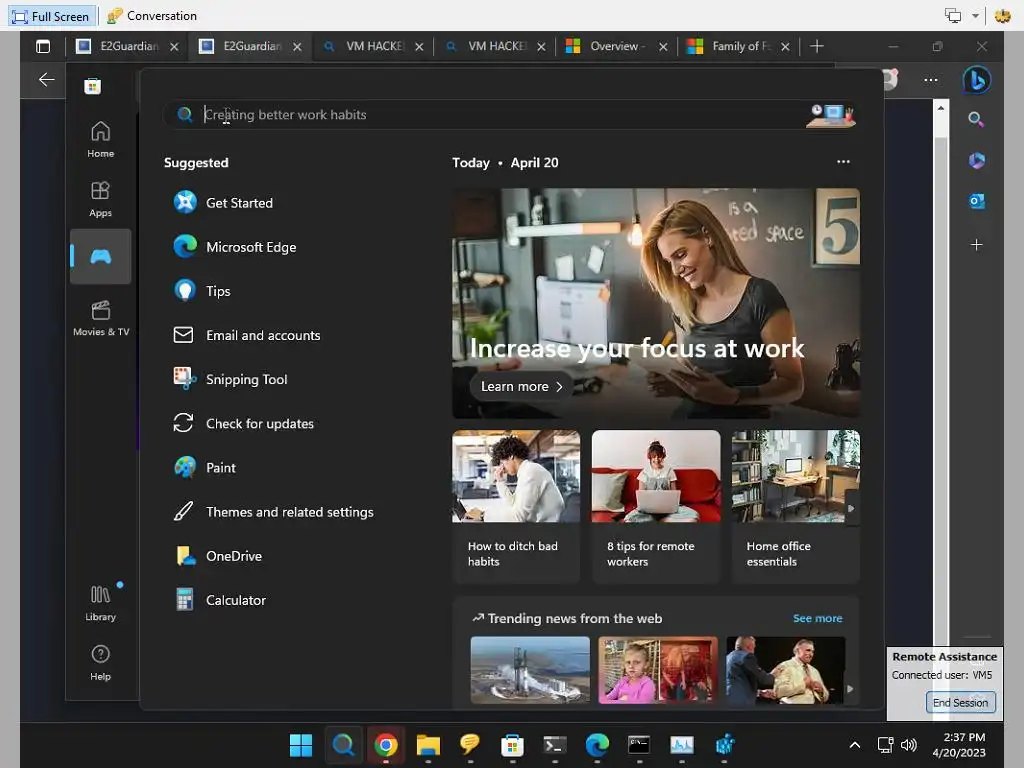This screenshot has width=1024, height=768.
Task: Open Apps section in Store sidebar
Action: (x=100, y=199)
